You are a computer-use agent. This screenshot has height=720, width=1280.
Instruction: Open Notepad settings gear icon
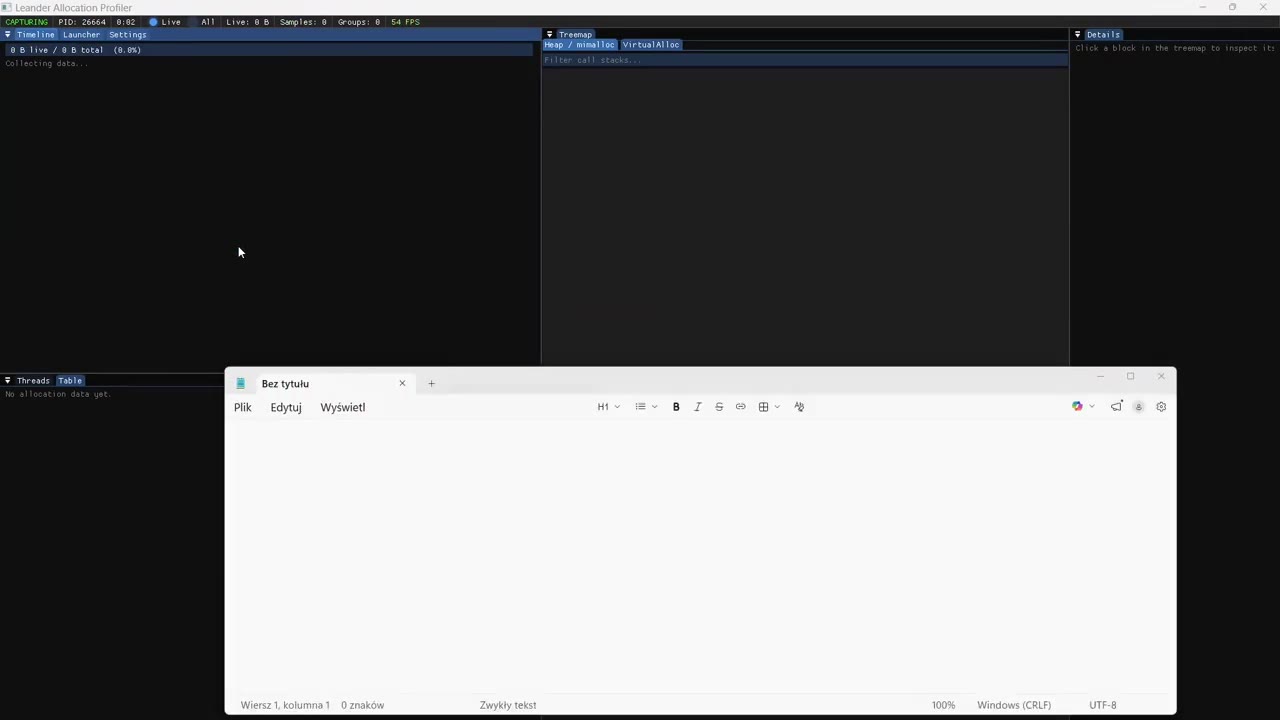(1161, 407)
